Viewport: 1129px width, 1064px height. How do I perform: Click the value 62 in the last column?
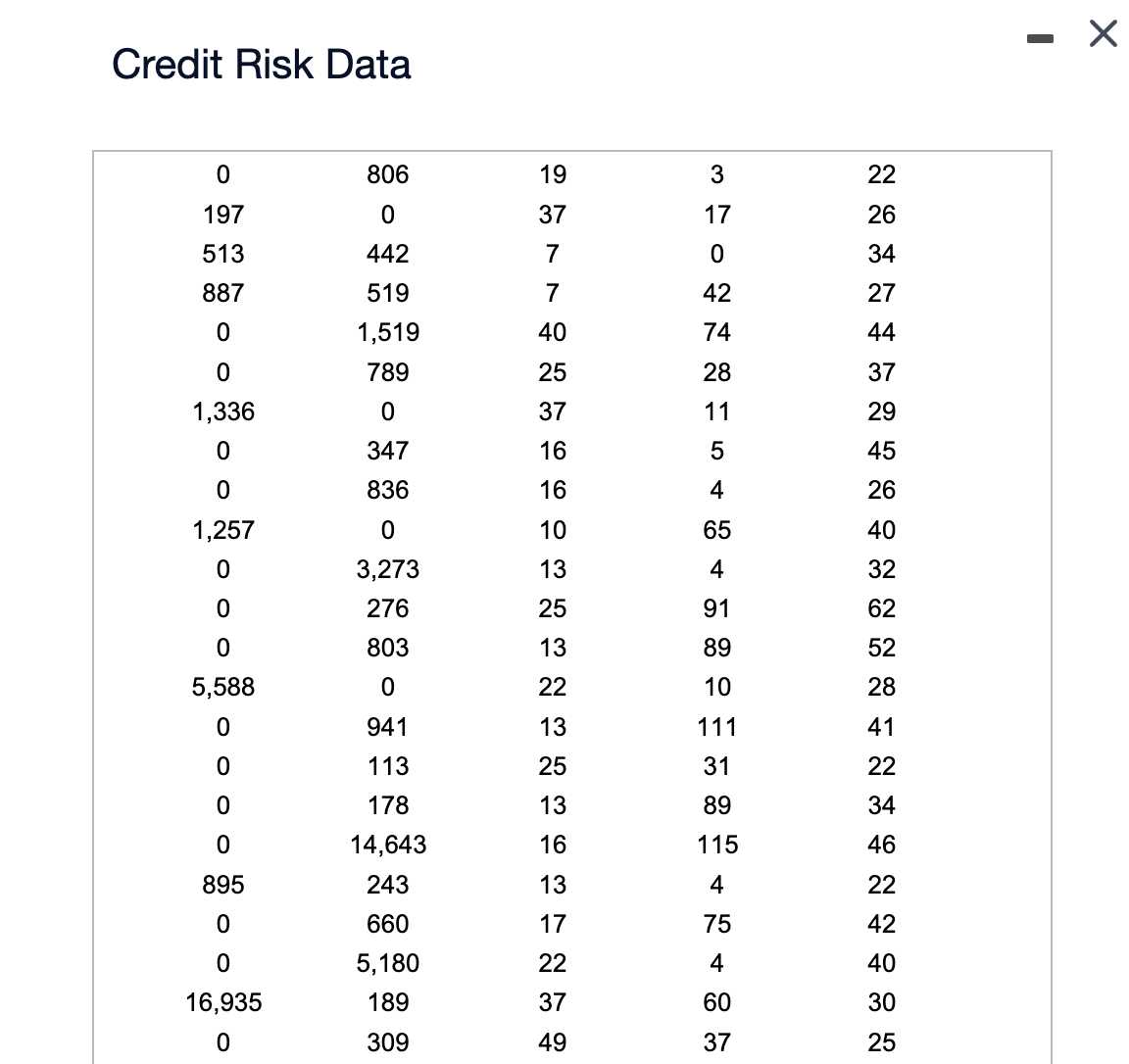(x=881, y=608)
